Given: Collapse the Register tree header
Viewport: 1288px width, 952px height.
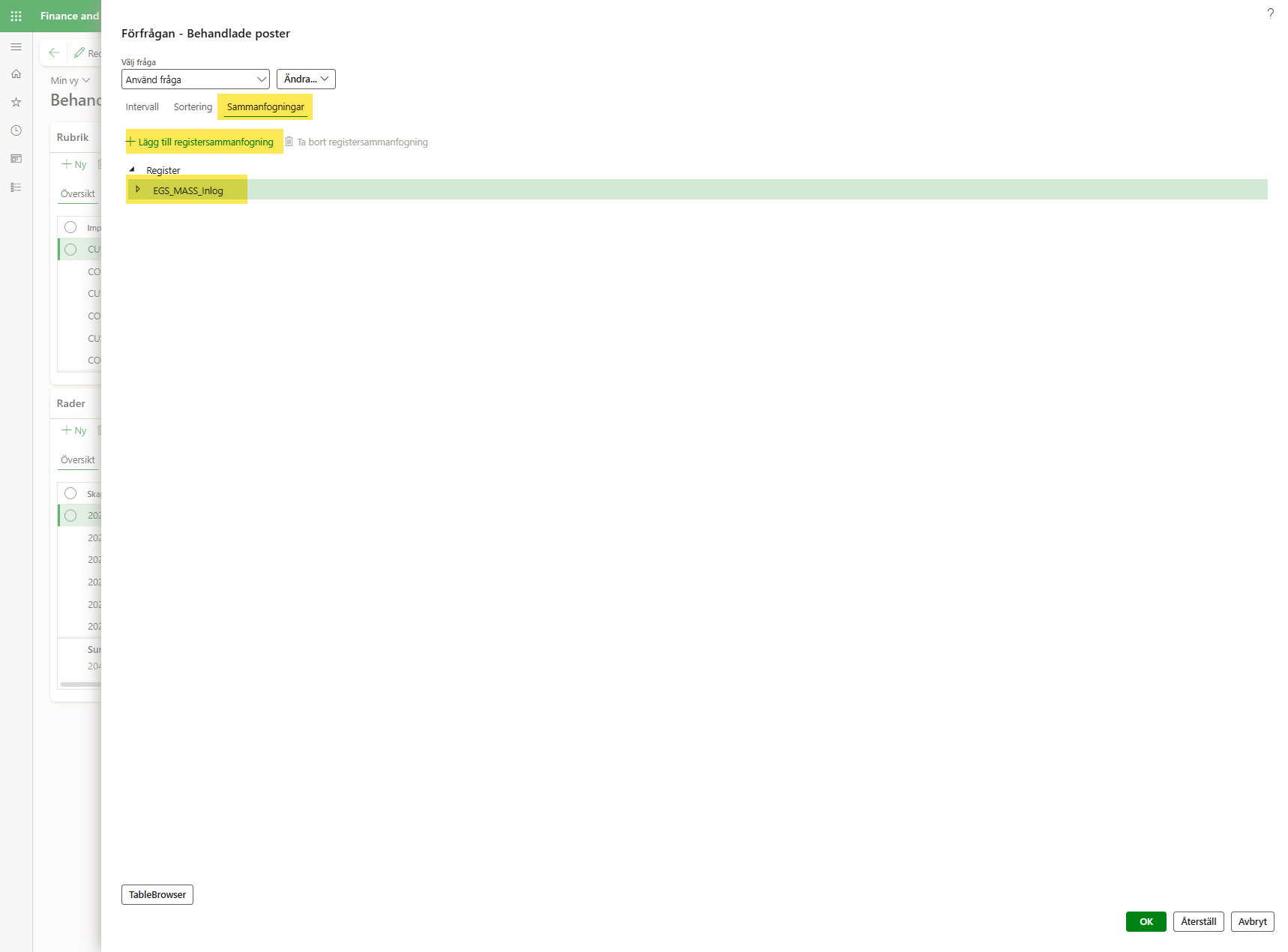Looking at the screenshot, I should (132, 170).
